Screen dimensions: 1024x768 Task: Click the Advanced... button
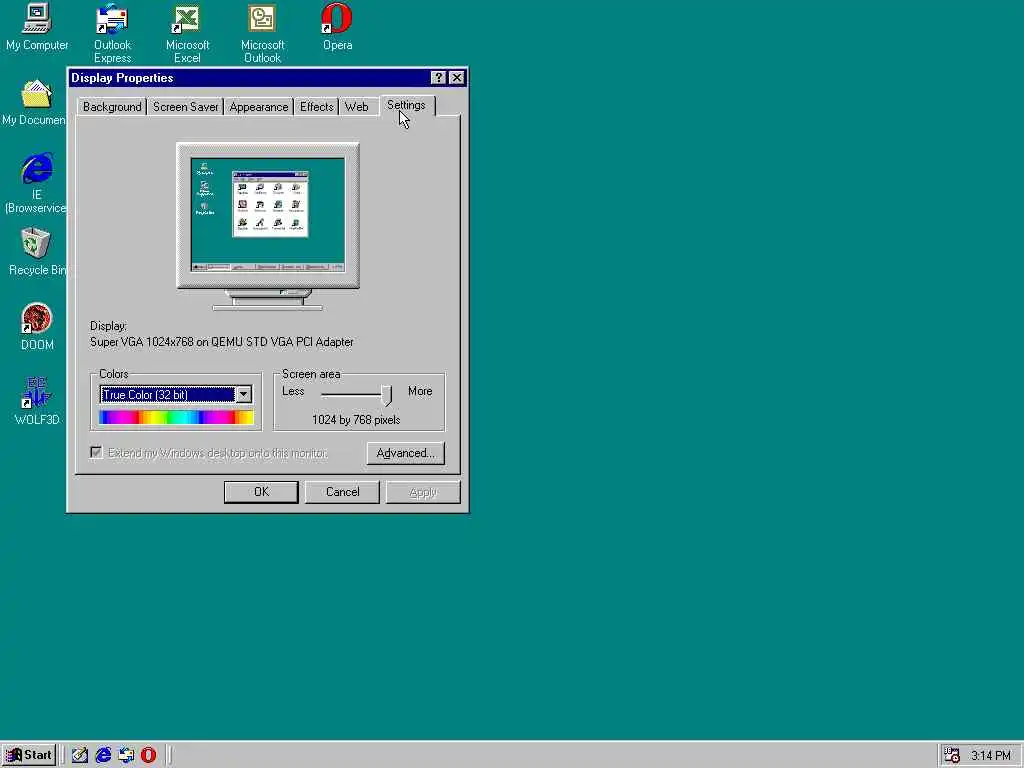click(406, 453)
